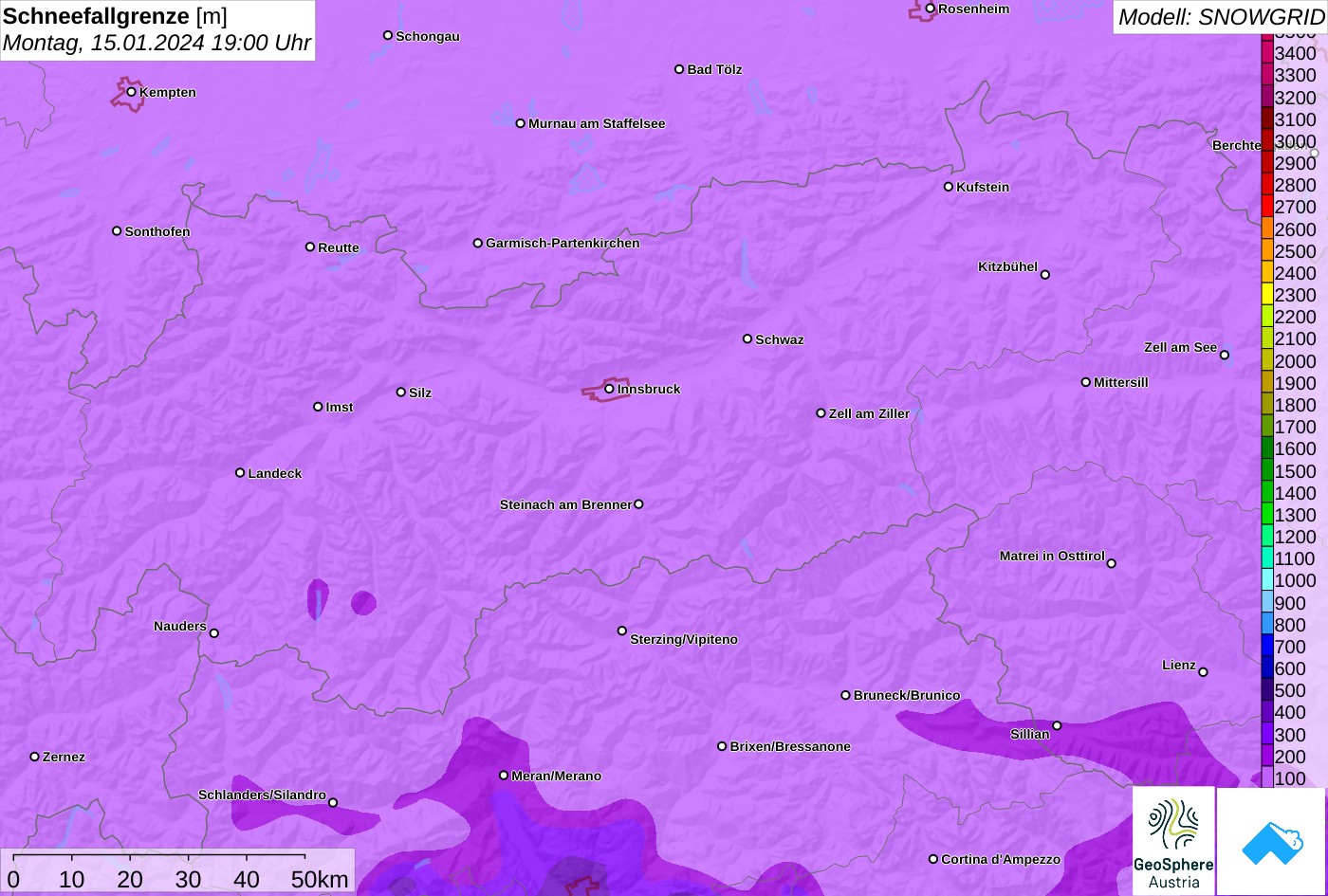Screen dimensions: 1328x896
Task: Select the Cortina d'Ampezzo marker dot
Action: click(x=933, y=859)
